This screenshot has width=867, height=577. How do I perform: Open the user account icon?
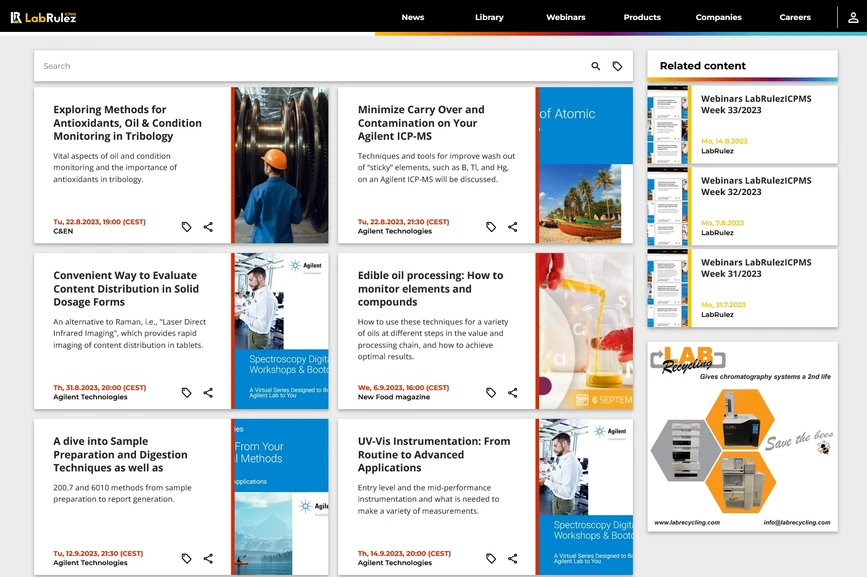click(853, 17)
